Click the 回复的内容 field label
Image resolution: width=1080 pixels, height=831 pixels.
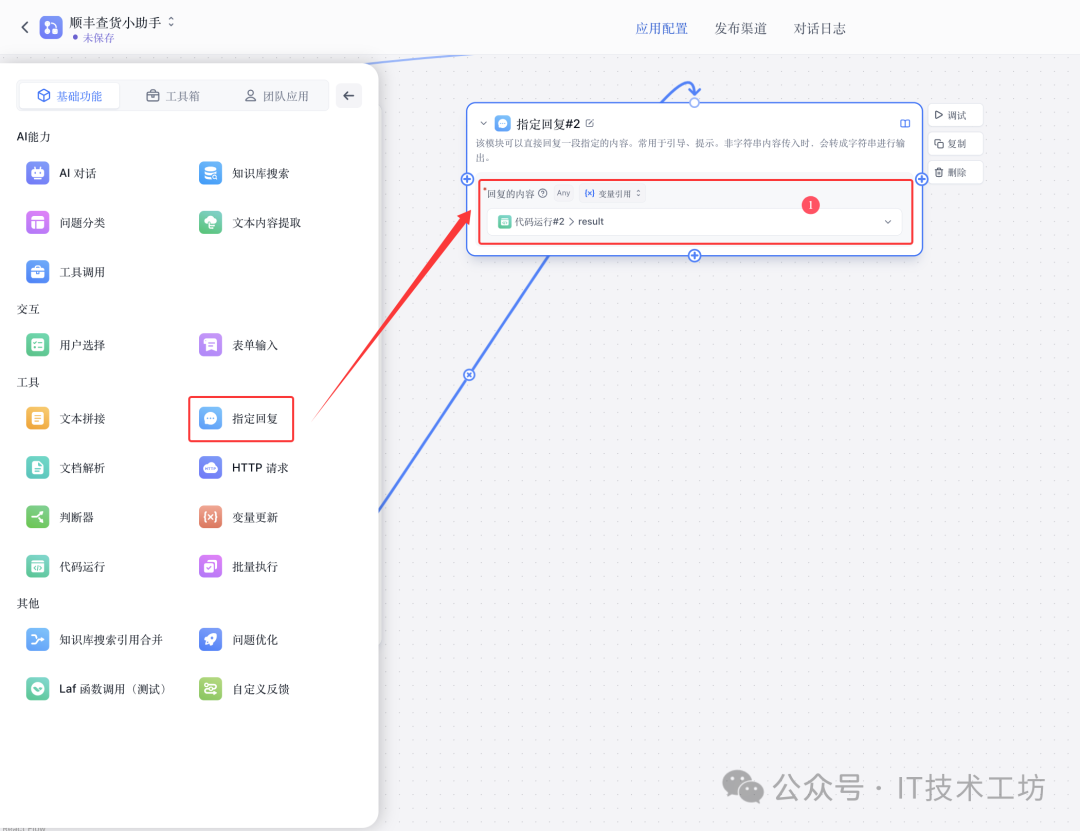pyautogui.click(x=510, y=194)
